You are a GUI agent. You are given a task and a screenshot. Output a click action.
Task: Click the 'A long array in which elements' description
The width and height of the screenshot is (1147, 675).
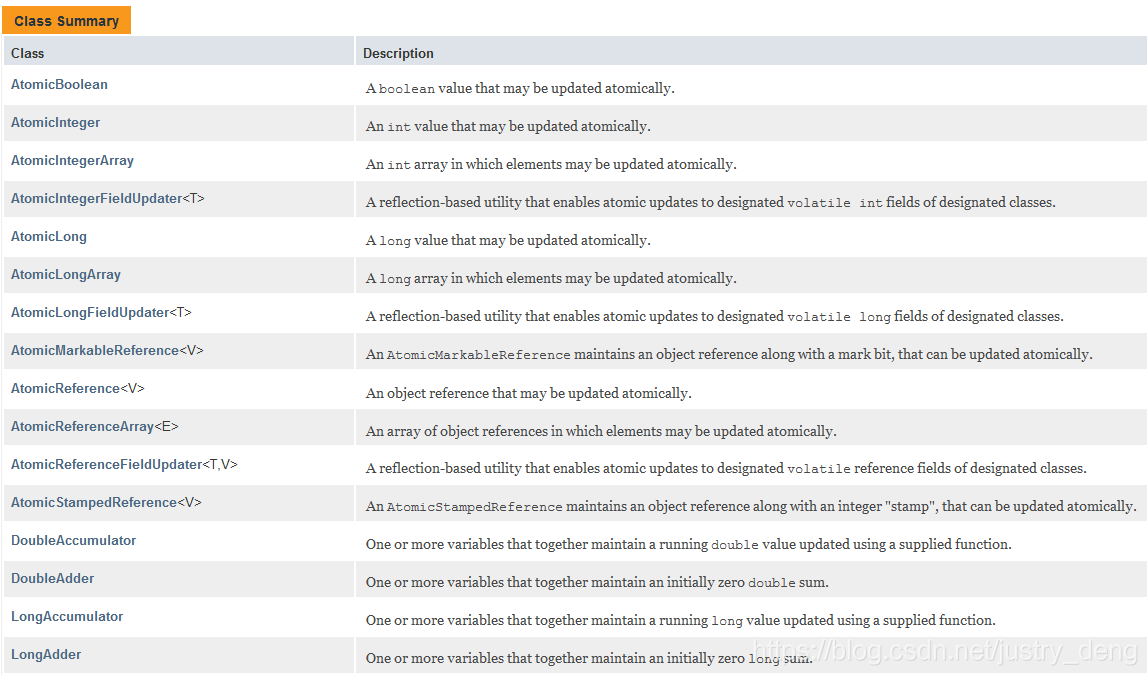pos(552,279)
